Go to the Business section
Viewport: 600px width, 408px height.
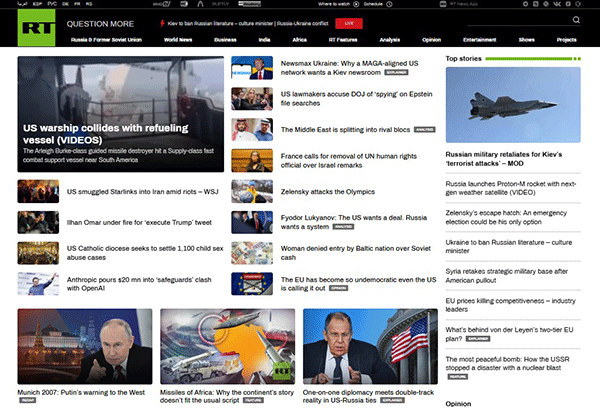(x=225, y=39)
